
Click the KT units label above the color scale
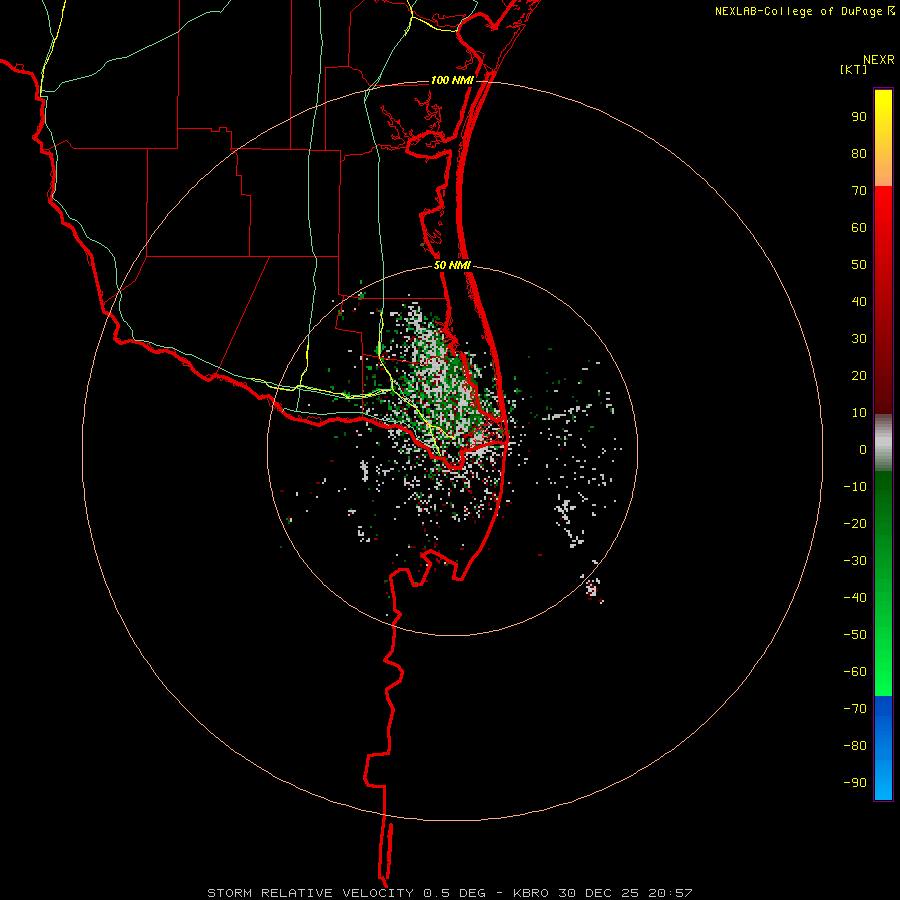[853, 69]
